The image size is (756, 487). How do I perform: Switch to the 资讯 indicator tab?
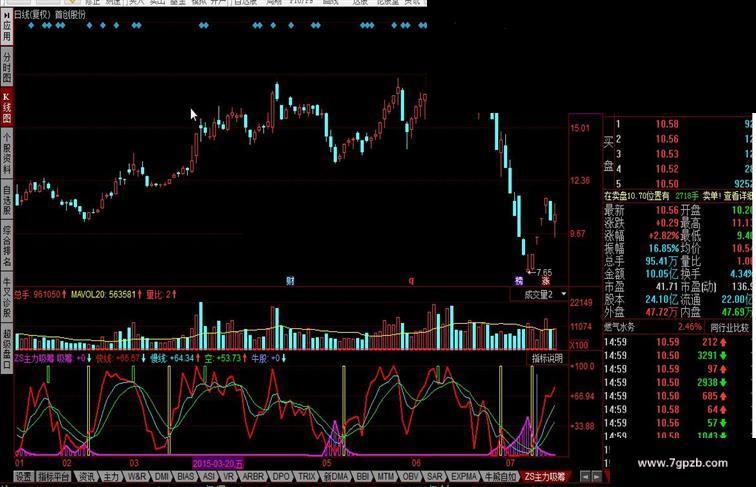tap(87, 476)
